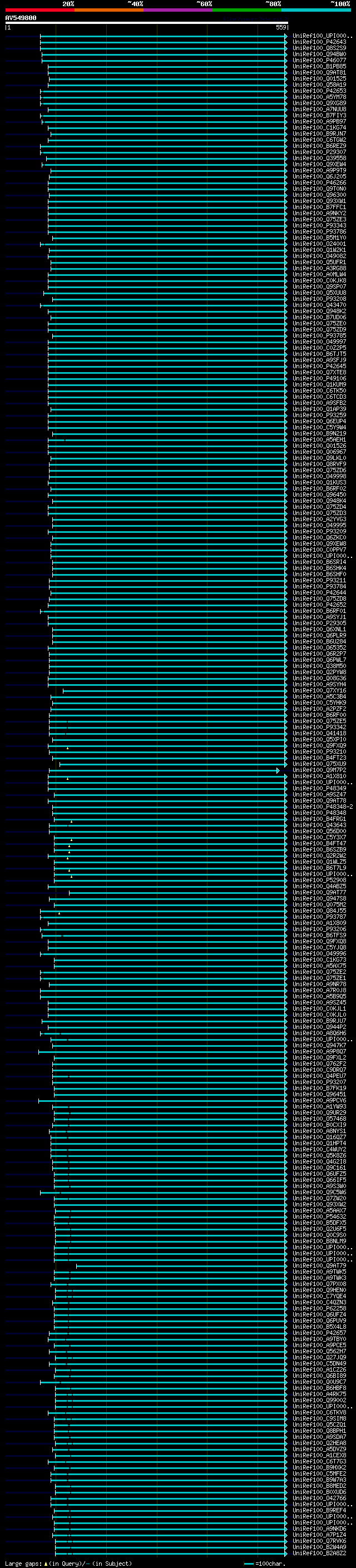Select the UniRef100_Q2HEA8 hit label
This screenshot has width=356, height=1568.
click(x=319, y=1443)
